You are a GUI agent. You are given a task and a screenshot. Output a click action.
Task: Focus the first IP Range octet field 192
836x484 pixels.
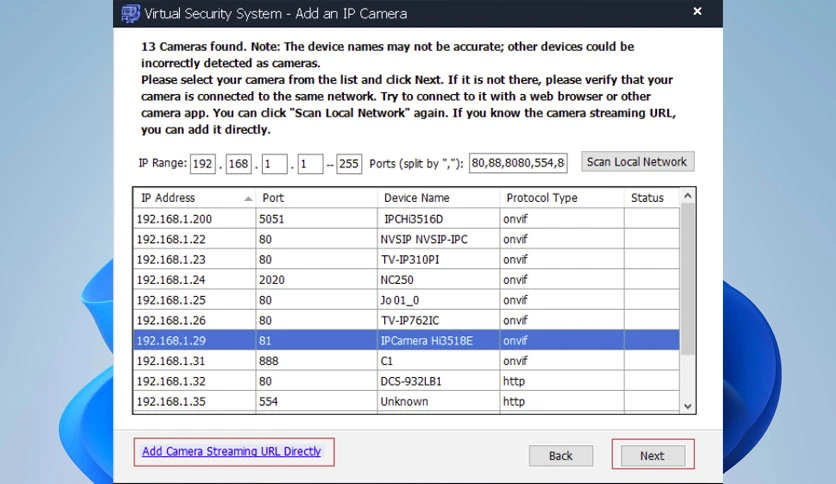click(x=203, y=164)
